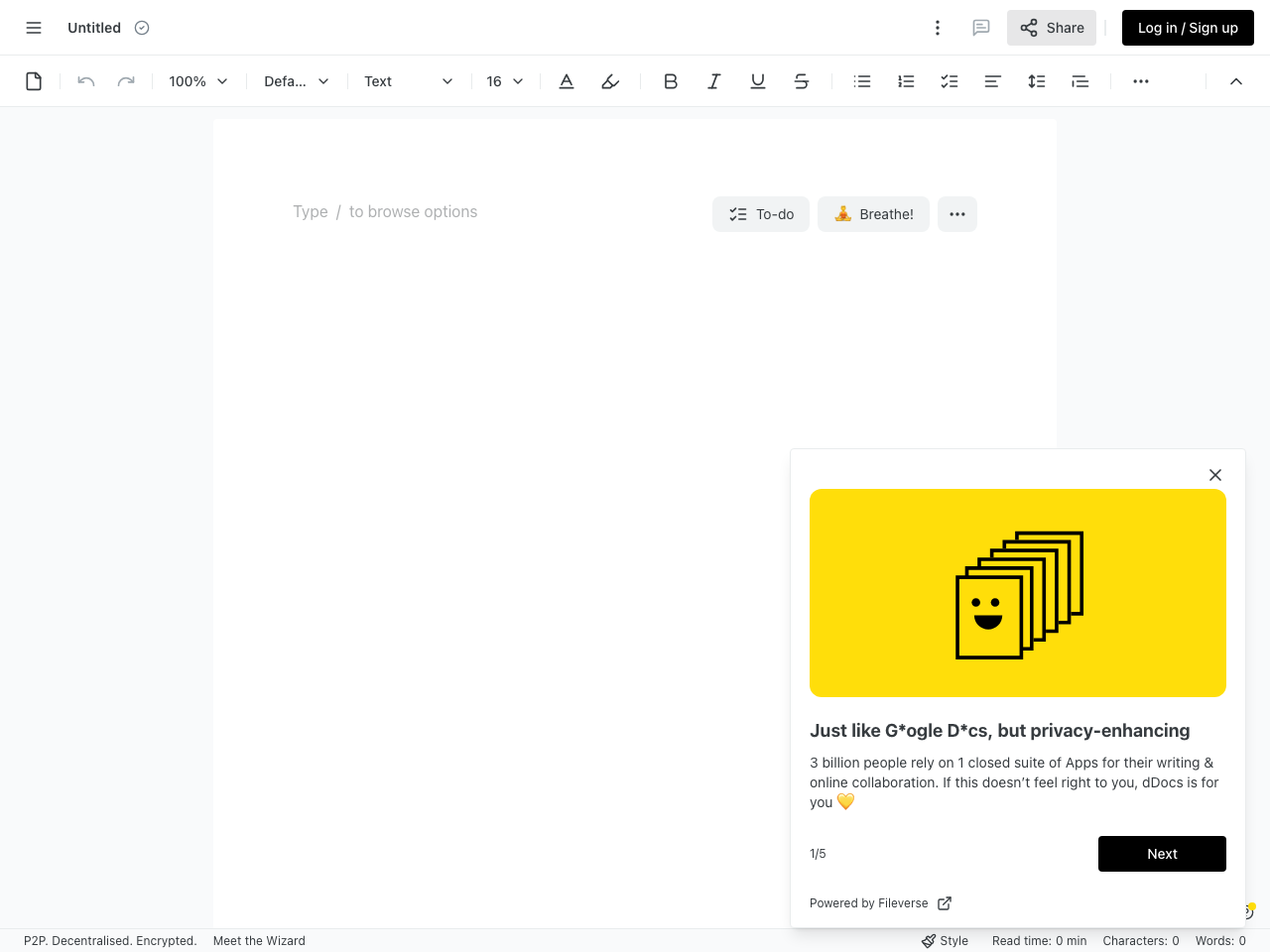This screenshot has height=952, width=1270.
Task: Insert a checklist using the checklist icon
Action: [x=949, y=80]
